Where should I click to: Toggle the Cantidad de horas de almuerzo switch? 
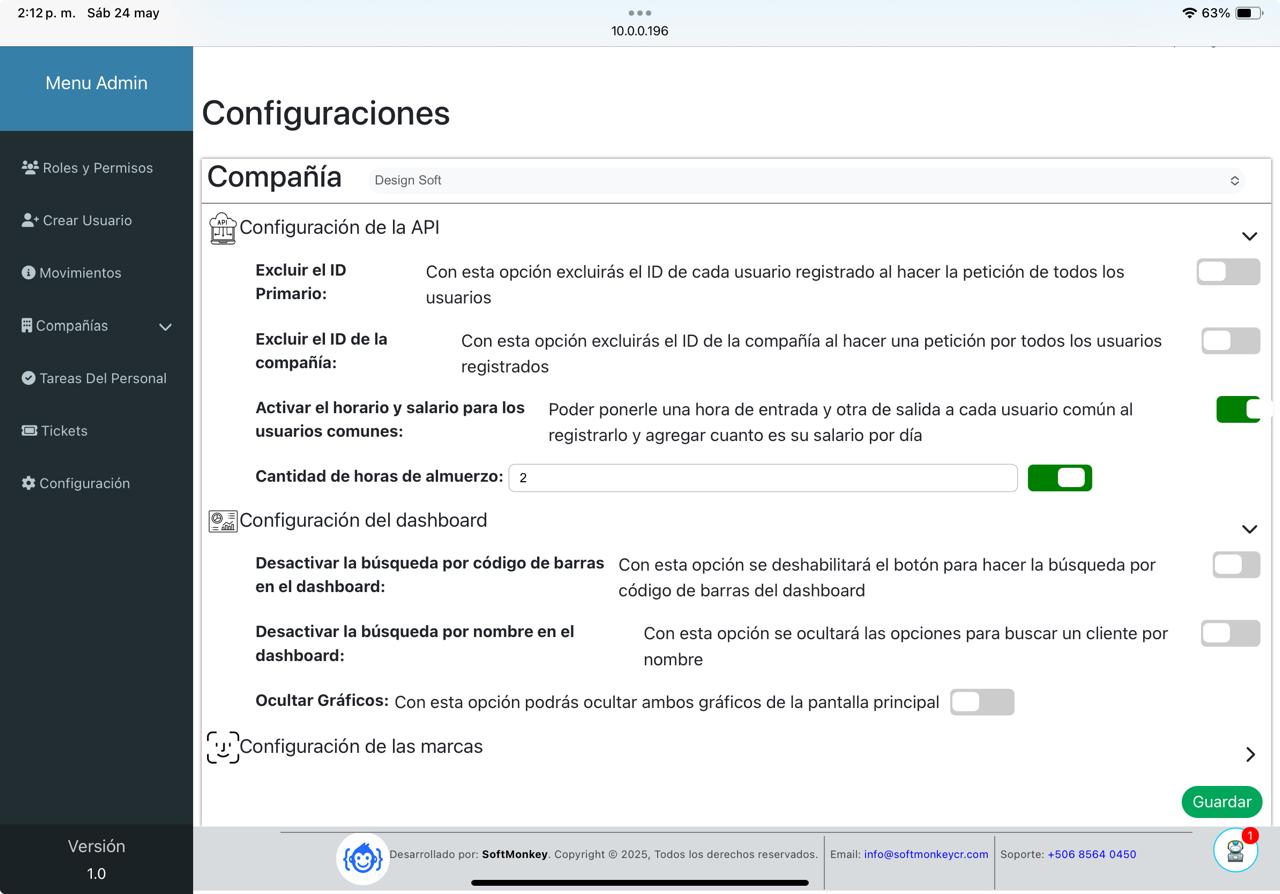(1060, 478)
